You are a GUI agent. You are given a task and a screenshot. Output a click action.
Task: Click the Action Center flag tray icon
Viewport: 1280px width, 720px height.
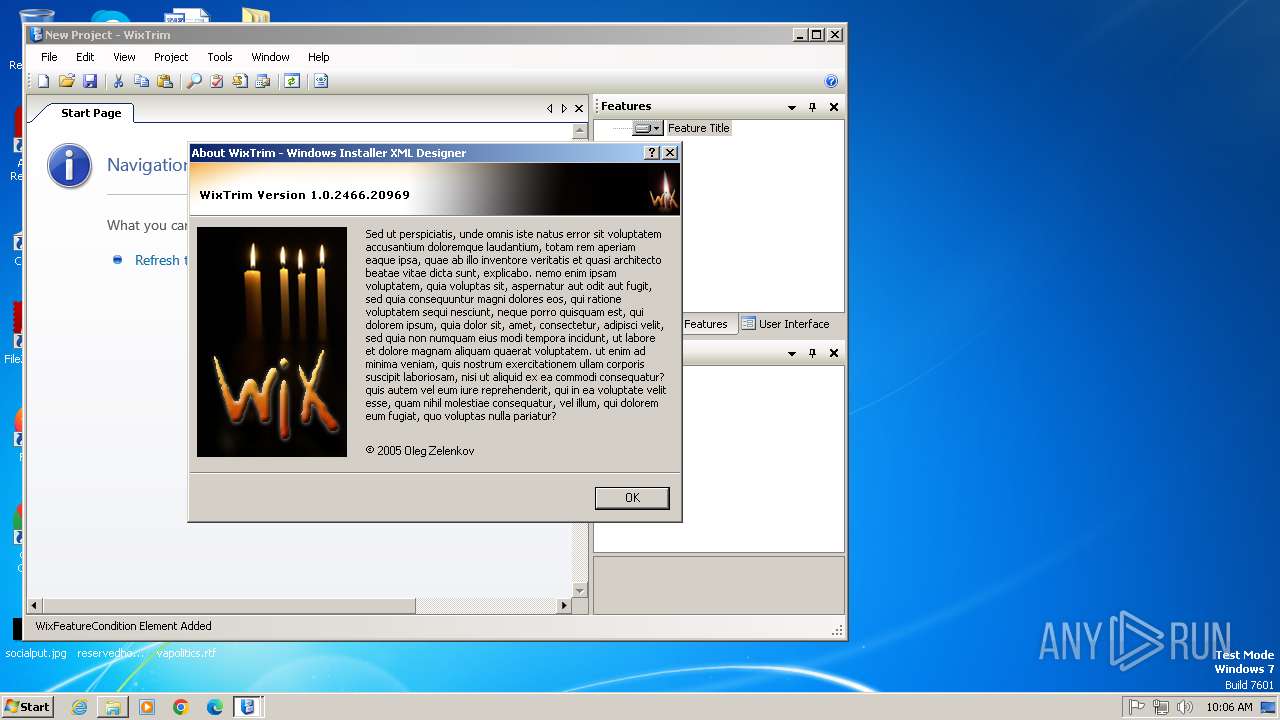coord(1137,707)
